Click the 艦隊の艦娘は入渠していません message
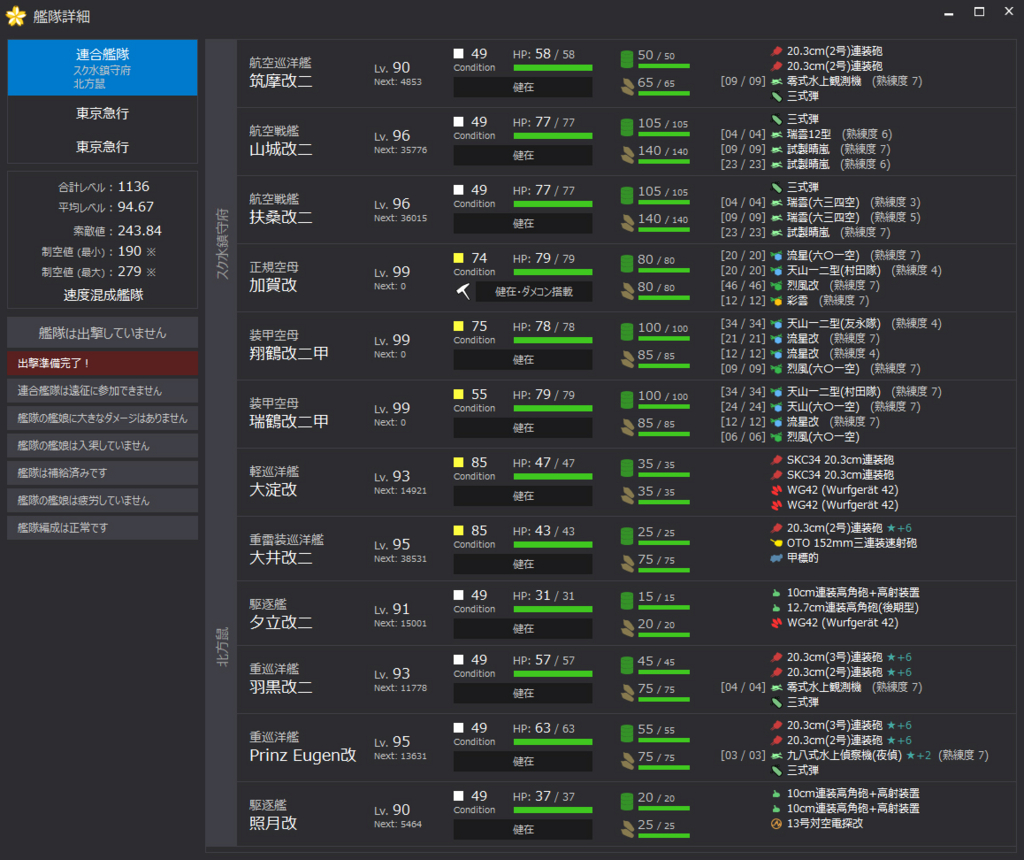1024x860 pixels. [x=103, y=445]
